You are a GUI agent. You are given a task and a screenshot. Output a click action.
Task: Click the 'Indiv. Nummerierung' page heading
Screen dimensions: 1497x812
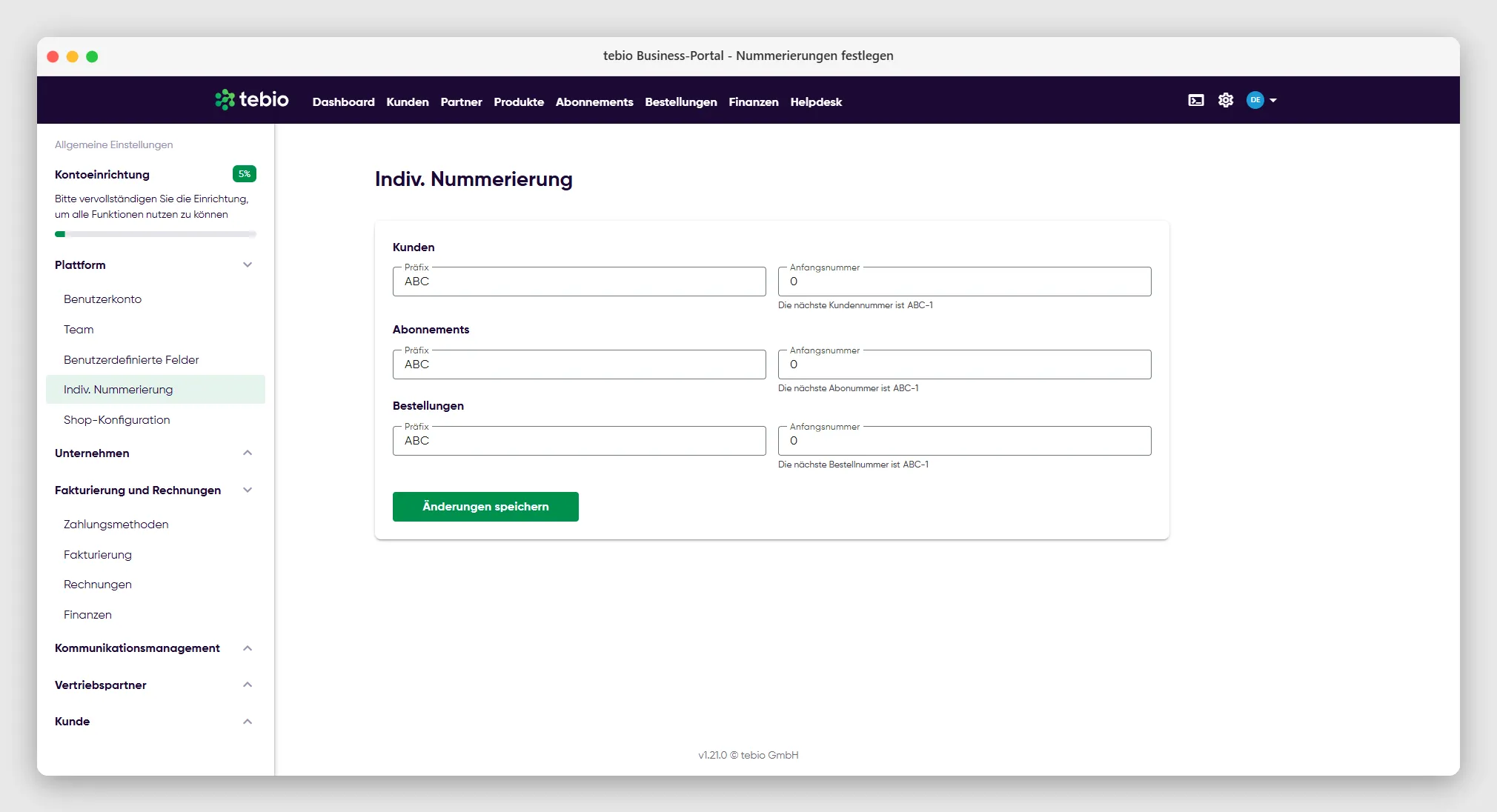474,179
